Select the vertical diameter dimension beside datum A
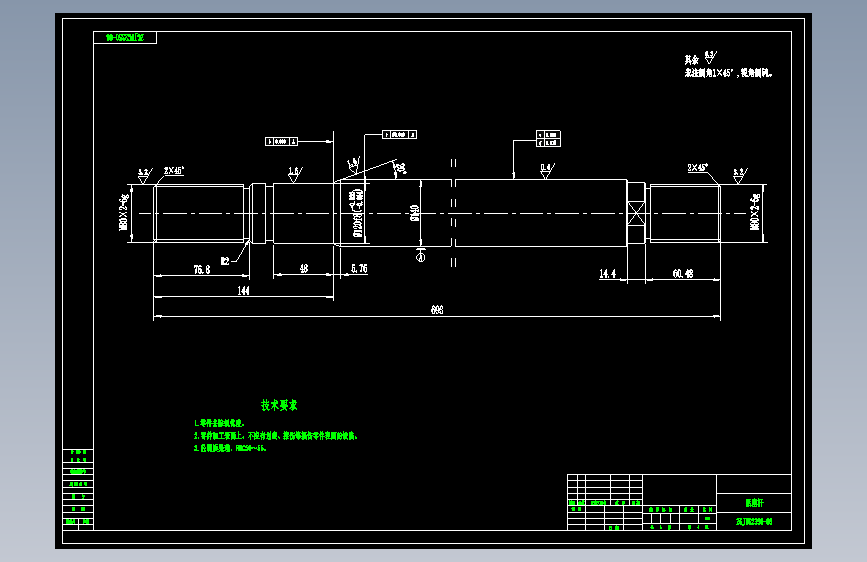This screenshot has height=562, width=867. click(x=414, y=213)
